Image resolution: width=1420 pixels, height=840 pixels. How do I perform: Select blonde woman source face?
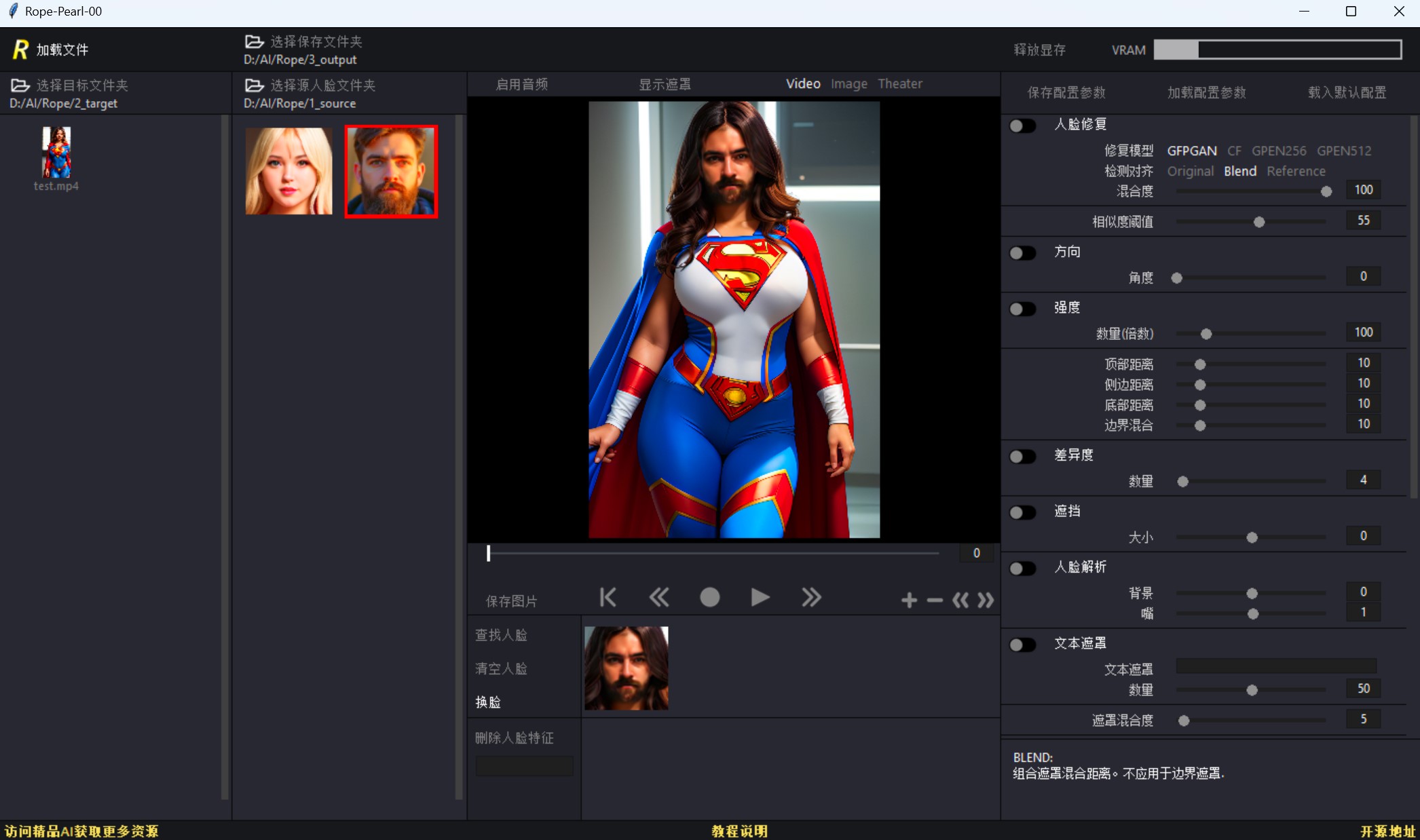(x=289, y=171)
